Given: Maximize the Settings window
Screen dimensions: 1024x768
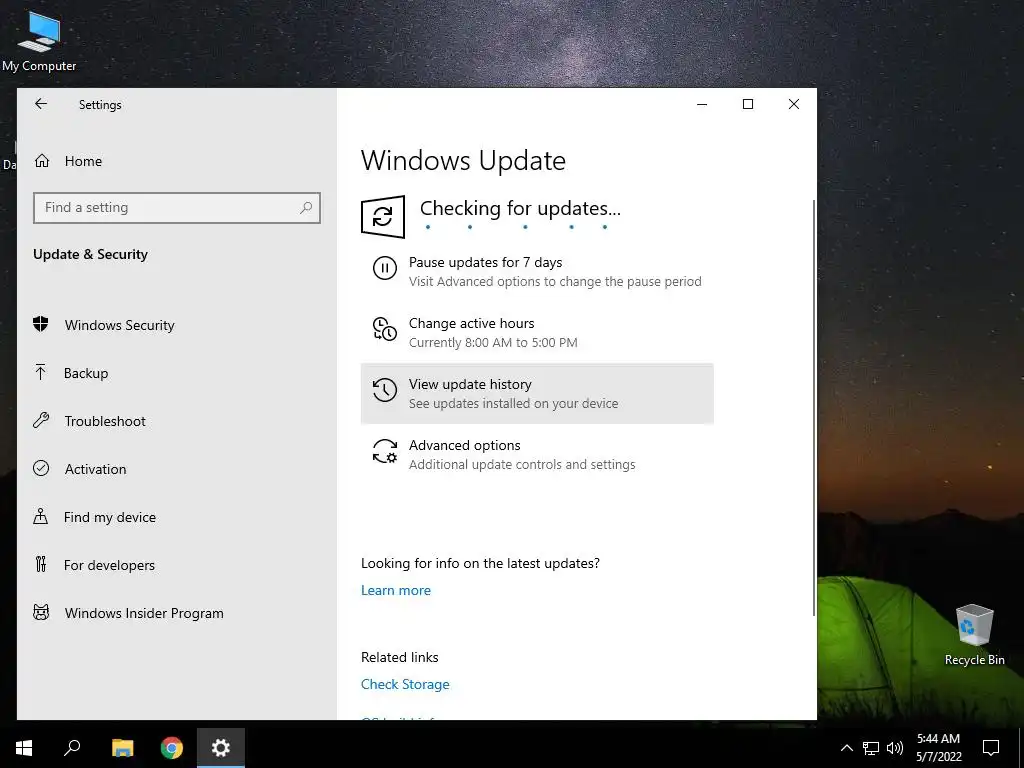Looking at the screenshot, I should pyautogui.click(x=748, y=104).
